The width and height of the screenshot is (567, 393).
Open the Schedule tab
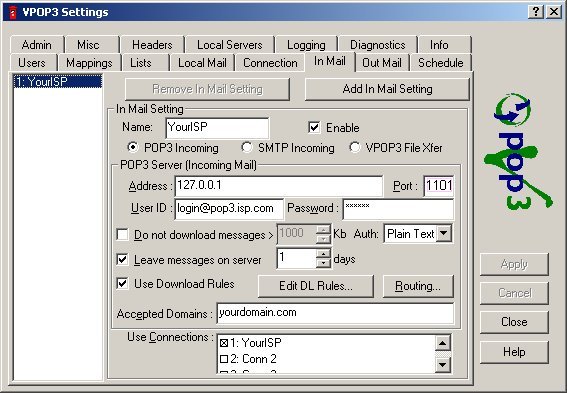(441, 63)
